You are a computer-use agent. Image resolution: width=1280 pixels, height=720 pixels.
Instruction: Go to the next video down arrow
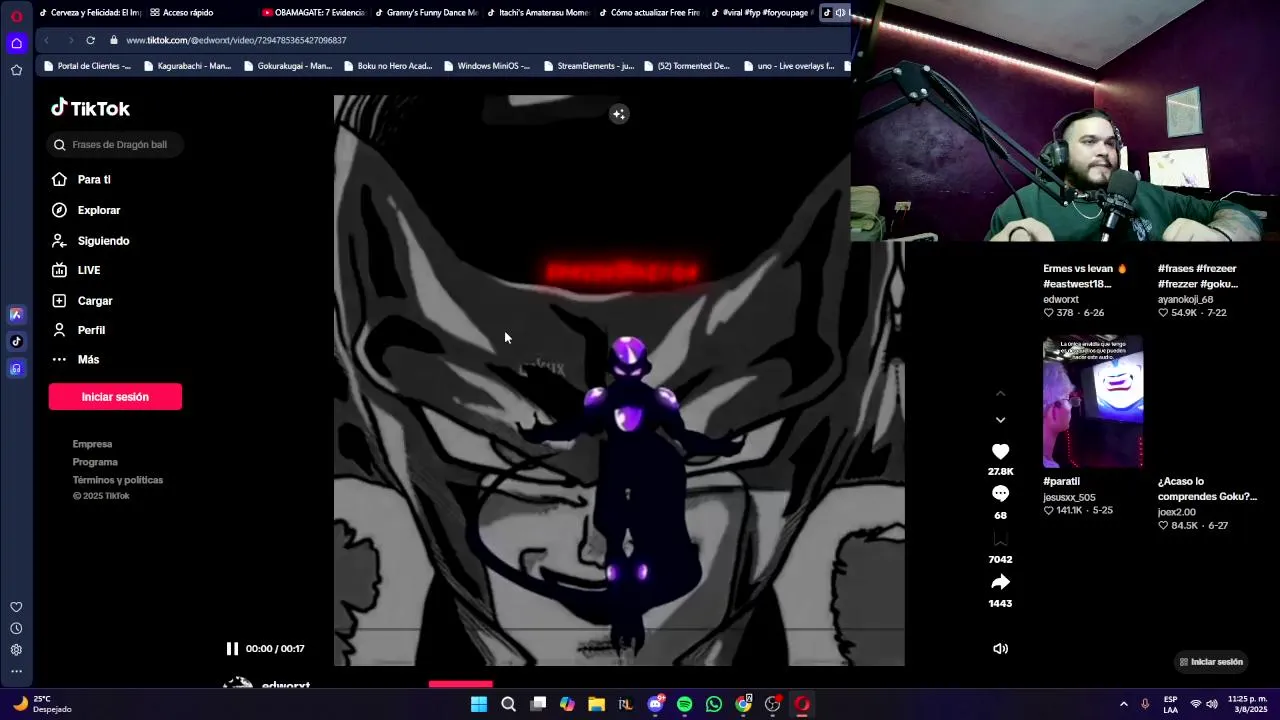(1000, 420)
